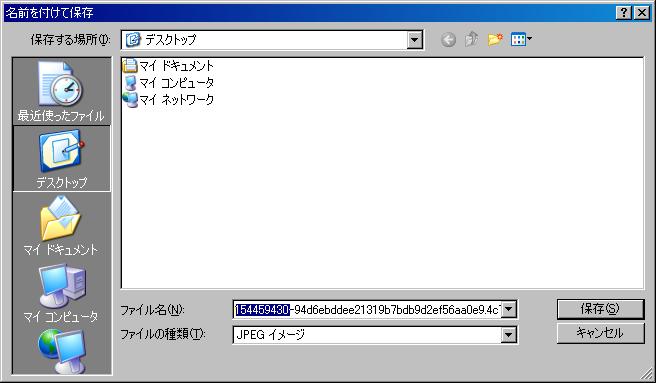Viewport: 656px width, 383px height.
Task: Click the デスクトップ icon in location box
Action: (x=133, y=40)
